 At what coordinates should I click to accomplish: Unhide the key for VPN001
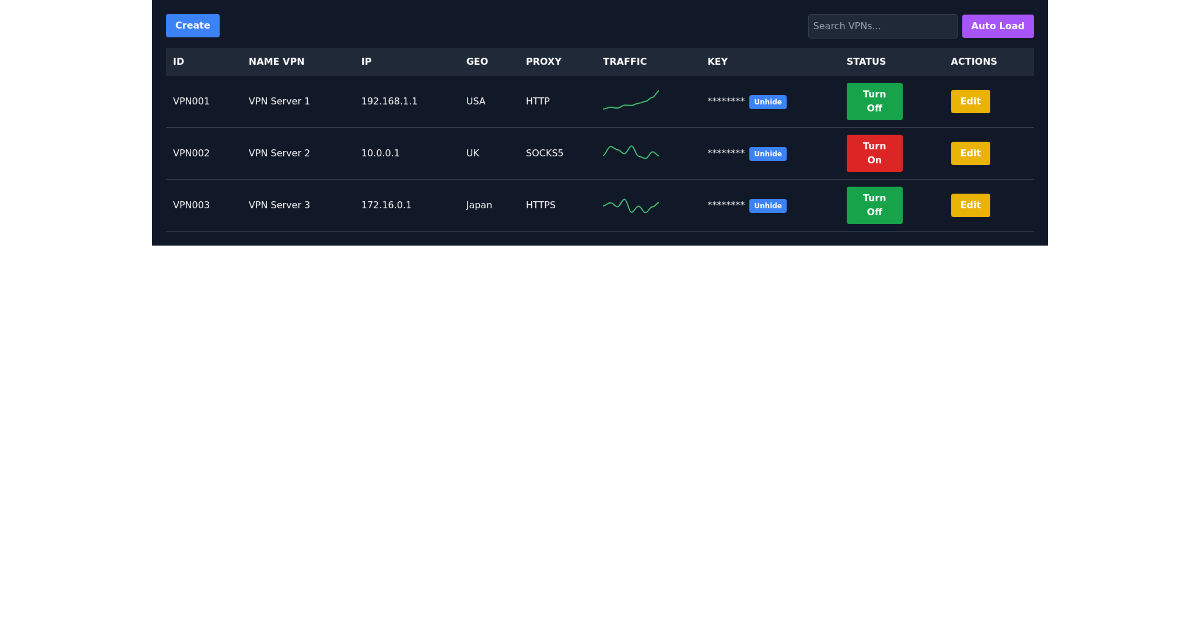click(x=767, y=102)
